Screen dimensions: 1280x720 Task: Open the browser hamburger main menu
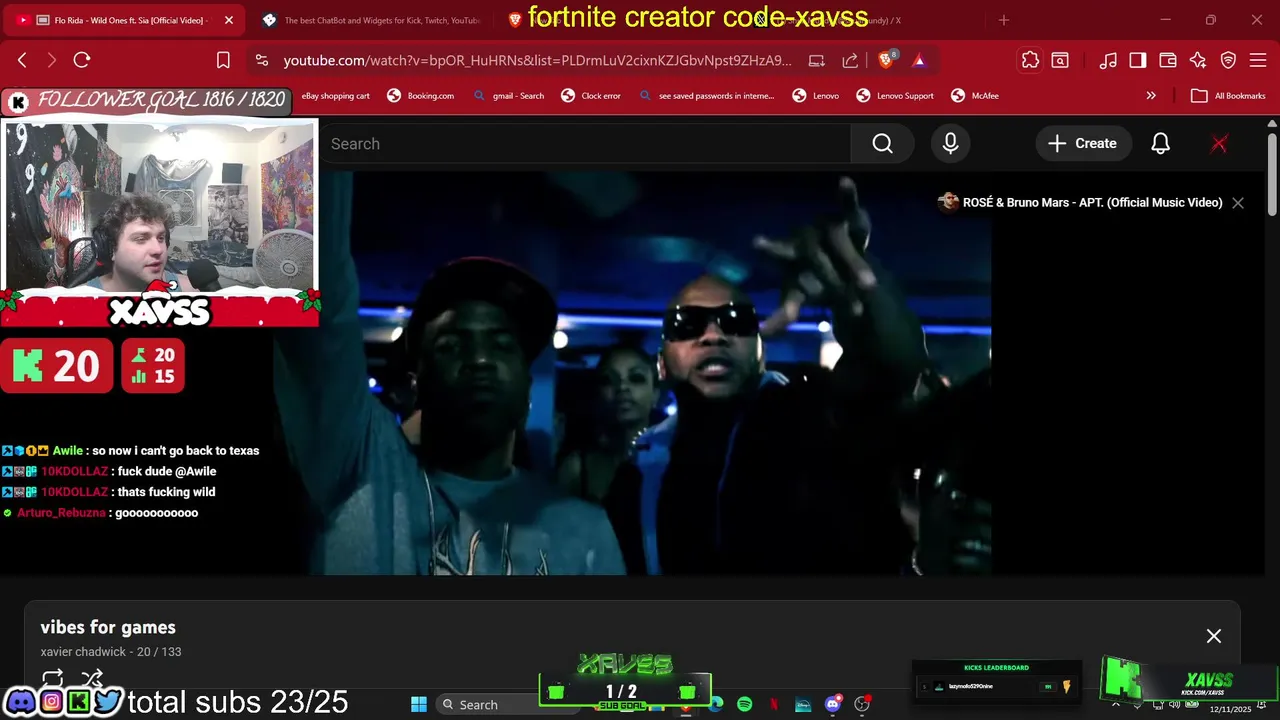(1258, 60)
